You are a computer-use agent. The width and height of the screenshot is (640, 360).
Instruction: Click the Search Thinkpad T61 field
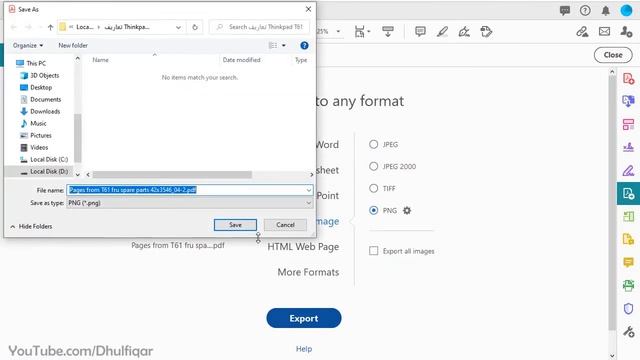259,27
